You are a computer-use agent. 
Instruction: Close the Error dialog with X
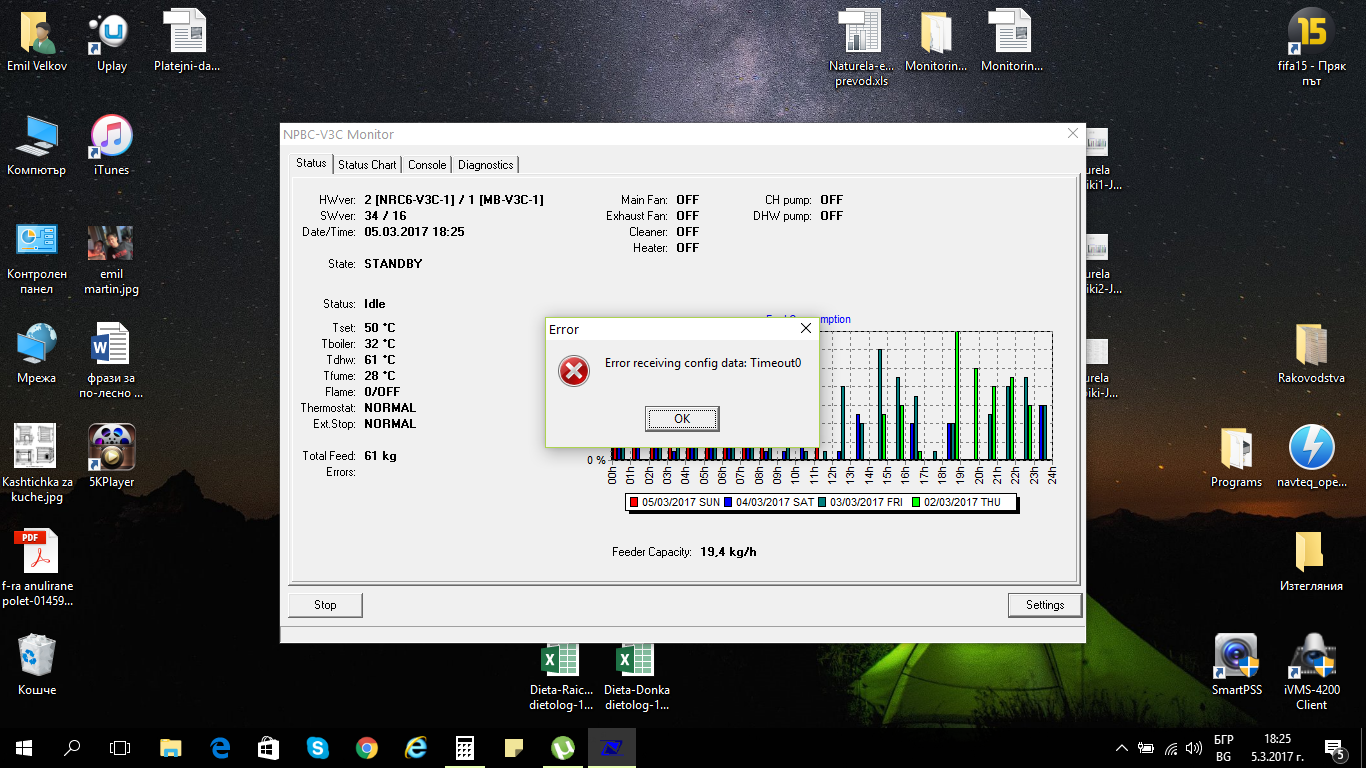[x=806, y=328]
